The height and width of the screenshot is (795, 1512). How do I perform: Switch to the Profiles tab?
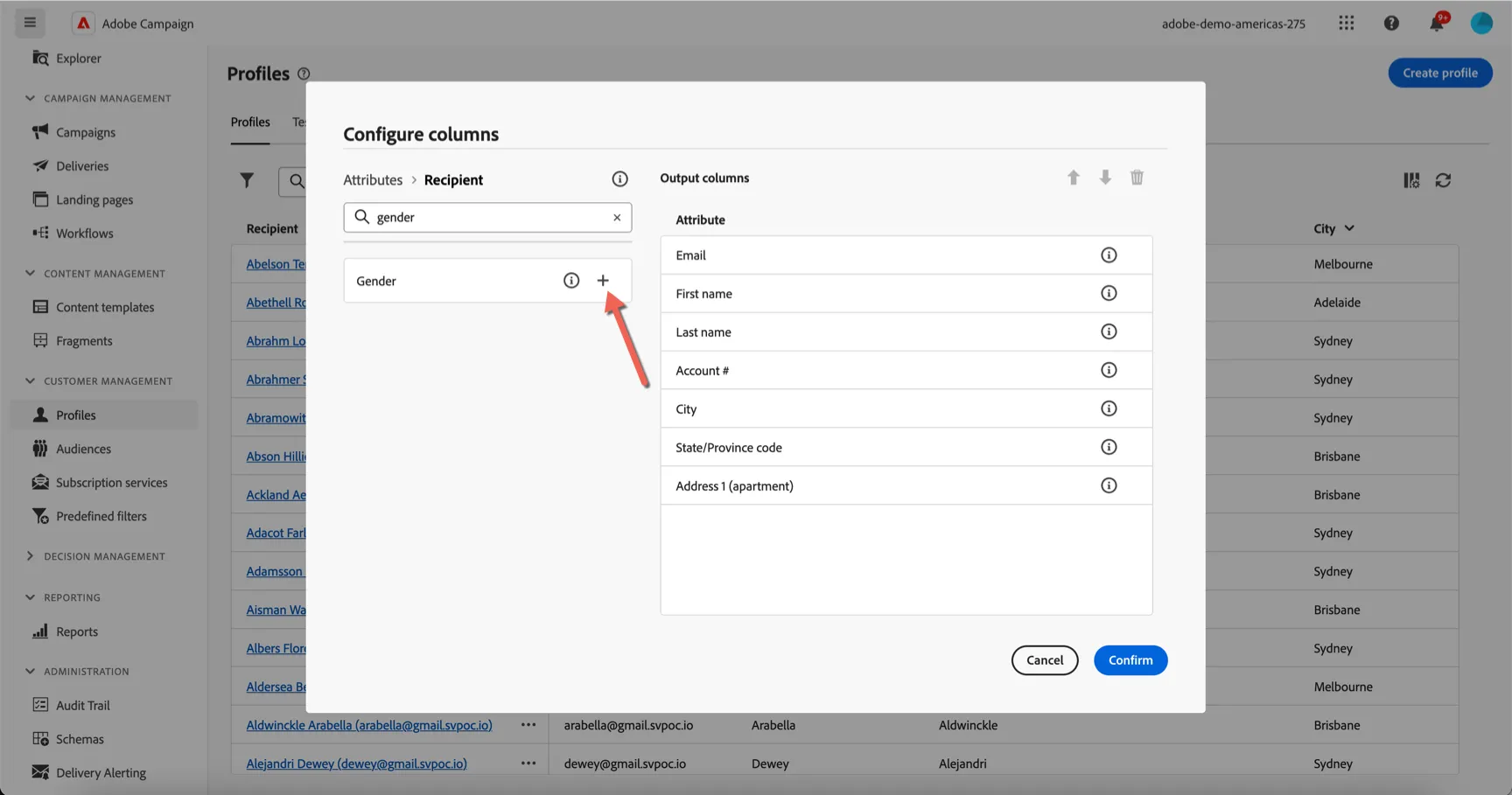(250, 122)
